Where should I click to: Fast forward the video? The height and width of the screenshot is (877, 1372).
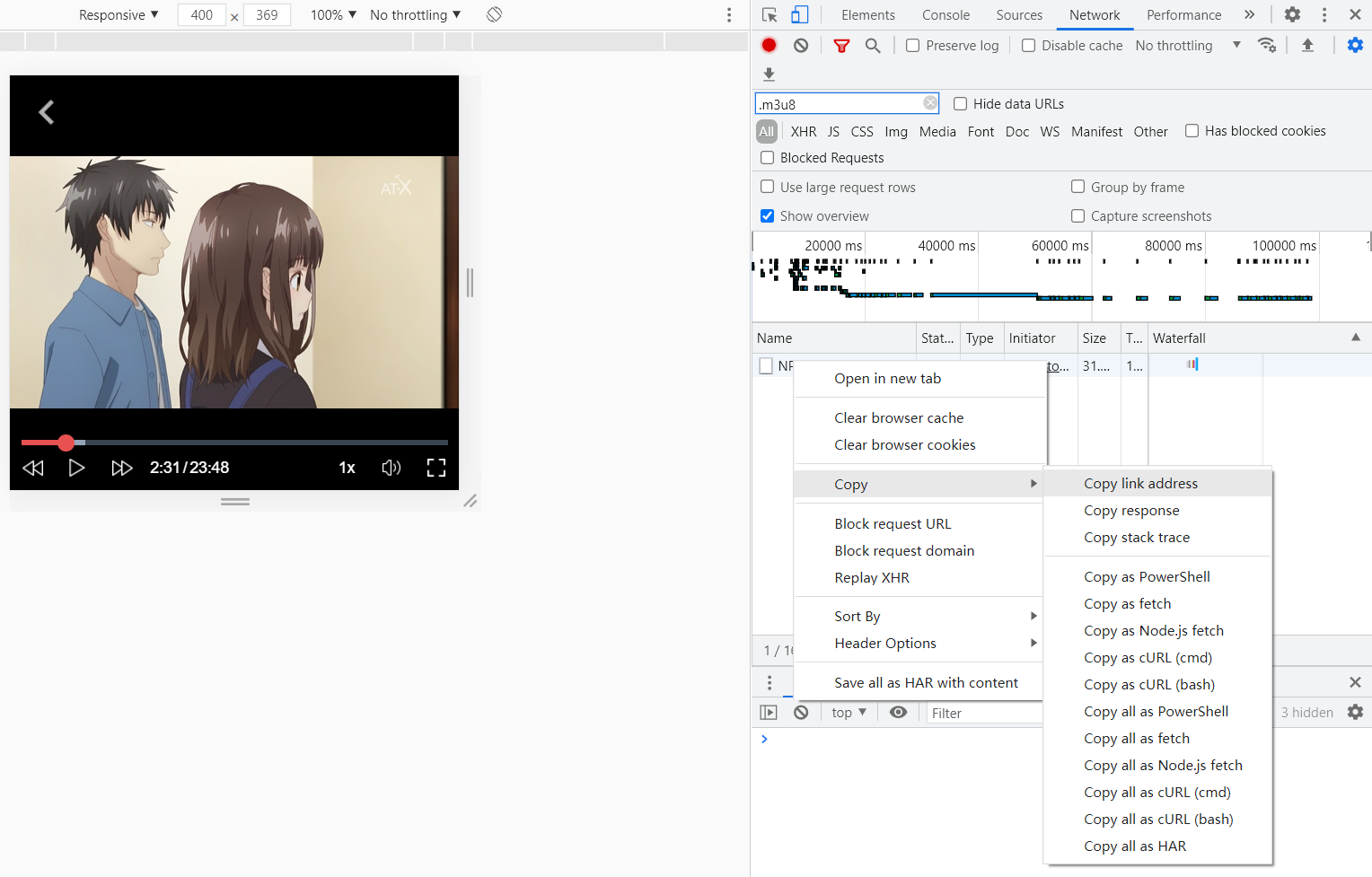(121, 468)
